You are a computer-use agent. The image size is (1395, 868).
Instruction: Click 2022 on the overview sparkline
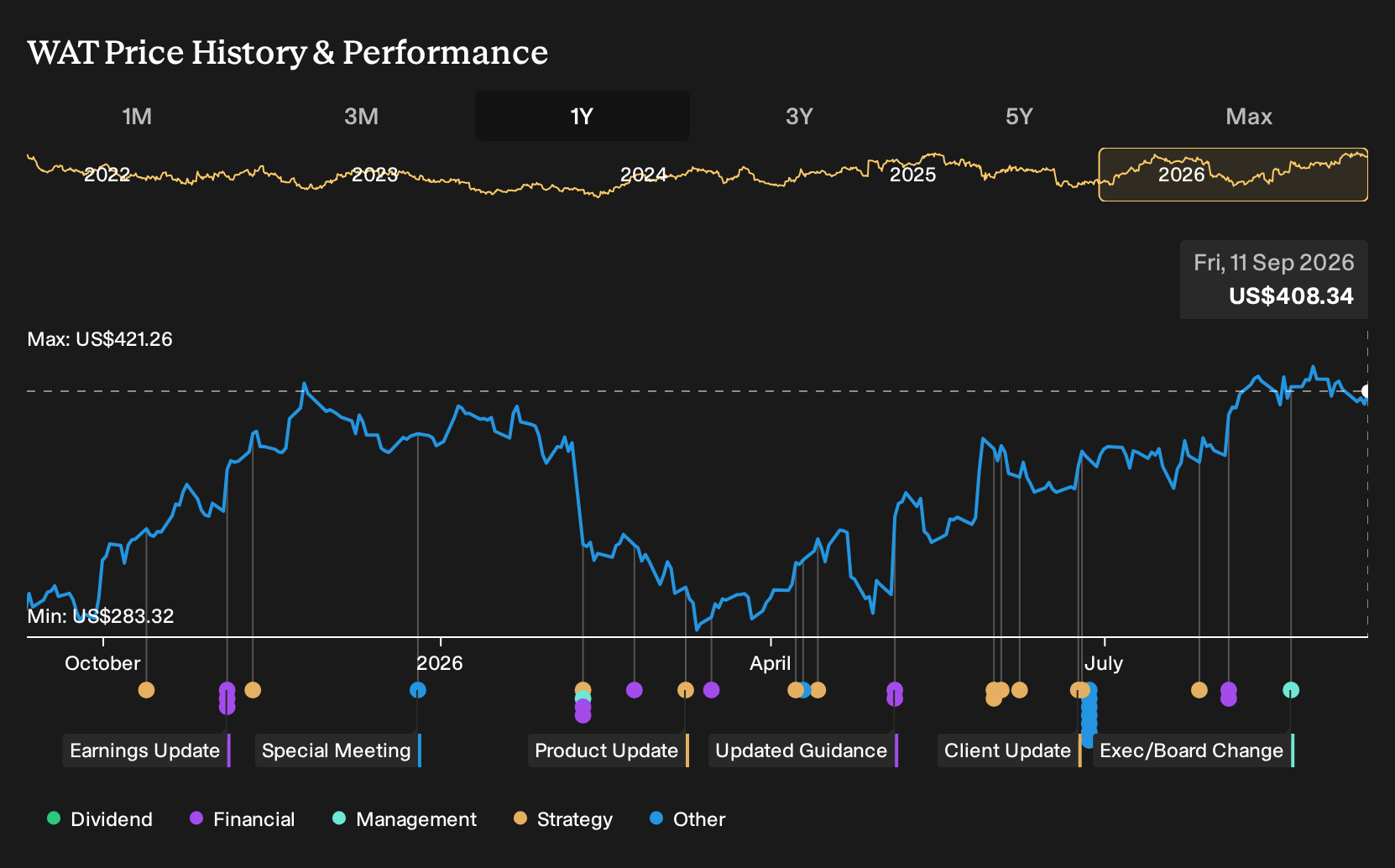(x=107, y=175)
